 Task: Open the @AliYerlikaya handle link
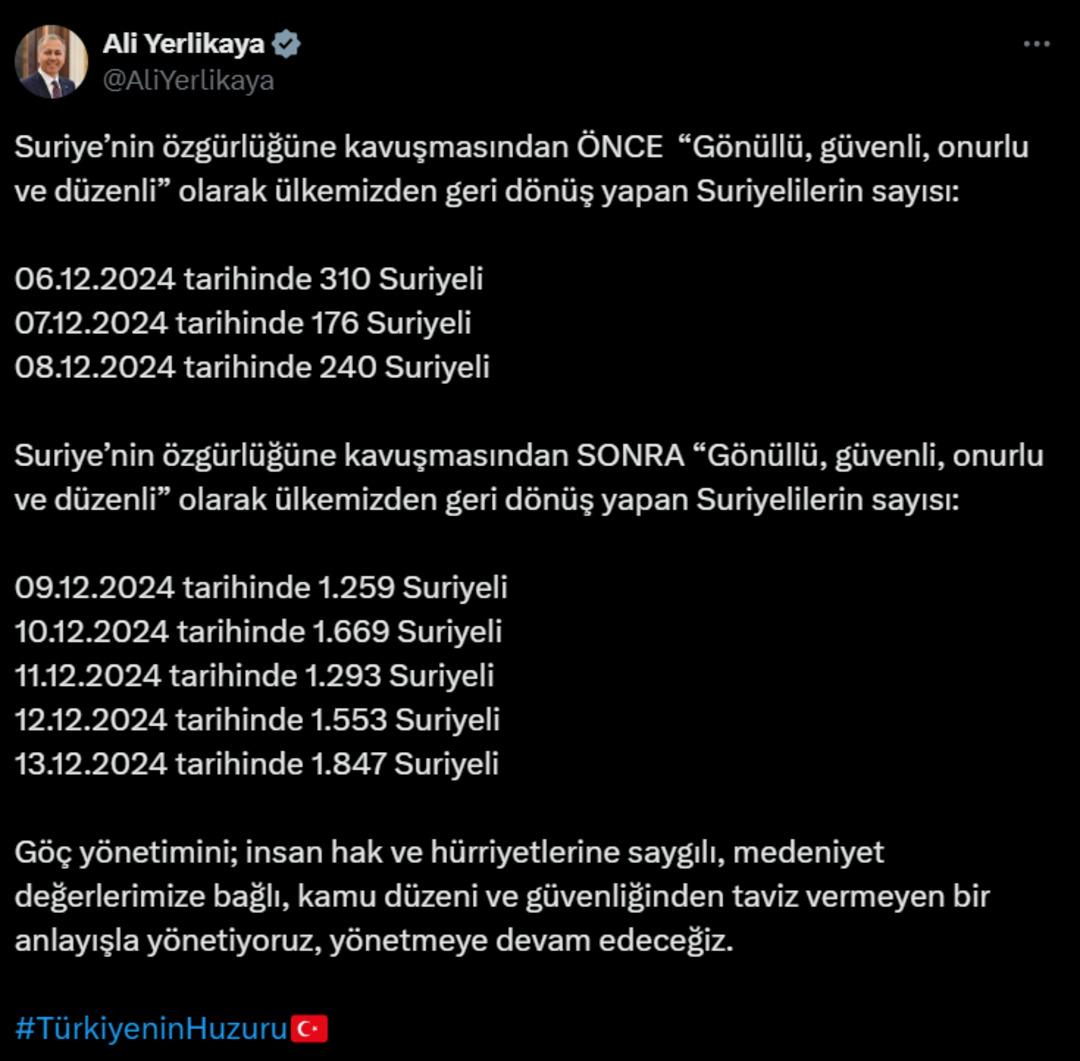click(188, 81)
